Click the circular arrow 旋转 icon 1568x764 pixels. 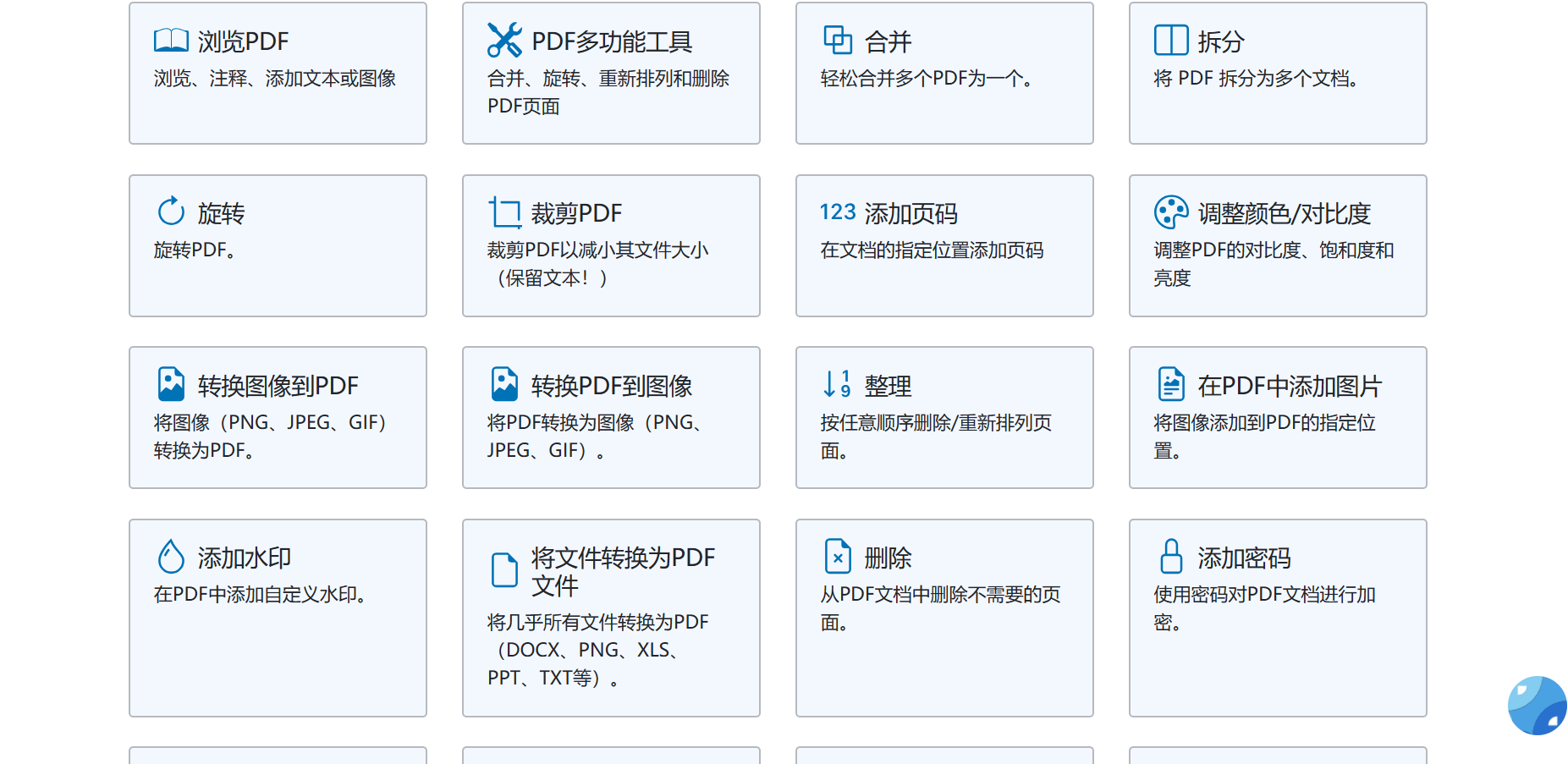coord(171,212)
